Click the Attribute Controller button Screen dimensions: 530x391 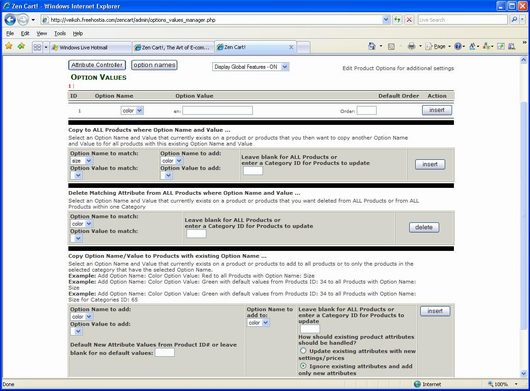pos(97,65)
